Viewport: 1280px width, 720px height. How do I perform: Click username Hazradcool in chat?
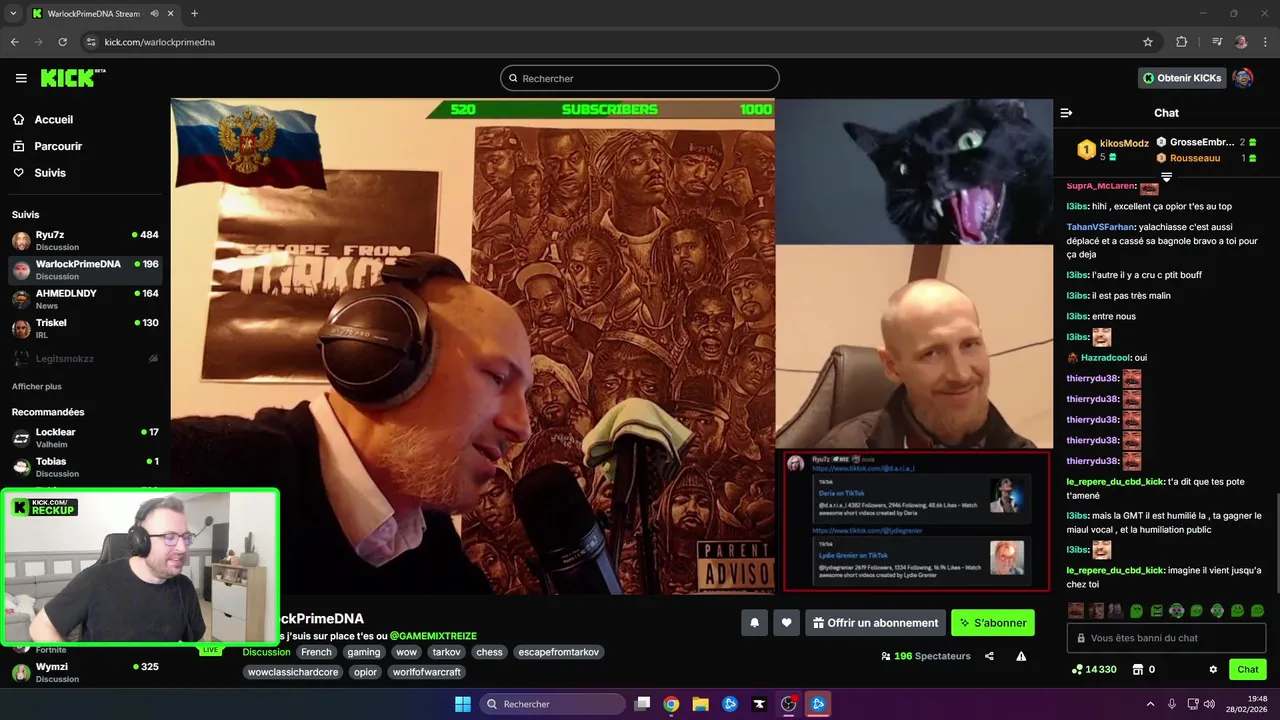tap(1105, 357)
